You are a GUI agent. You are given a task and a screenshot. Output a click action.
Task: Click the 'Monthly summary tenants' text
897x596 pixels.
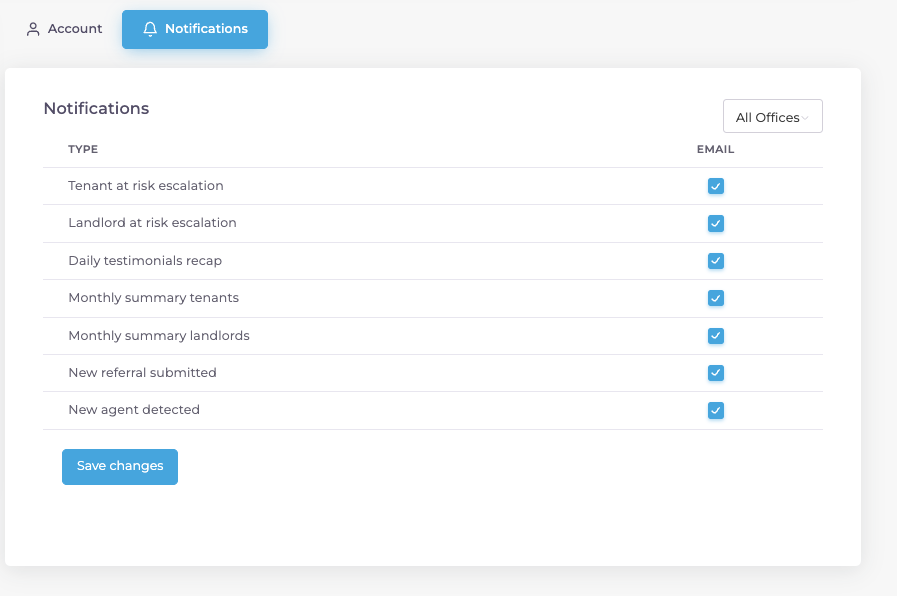tap(153, 298)
